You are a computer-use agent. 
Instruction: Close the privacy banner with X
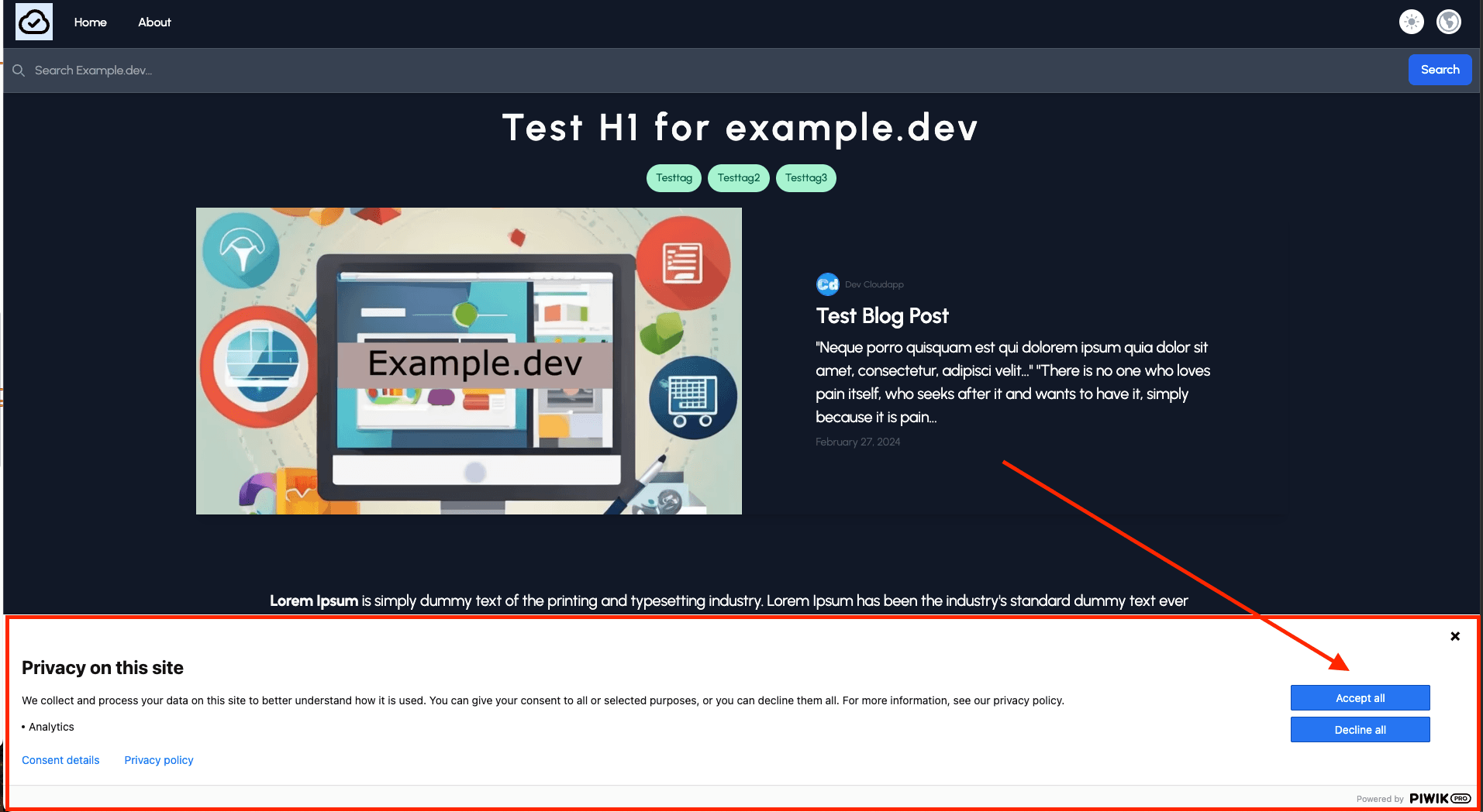coord(1454,636)
